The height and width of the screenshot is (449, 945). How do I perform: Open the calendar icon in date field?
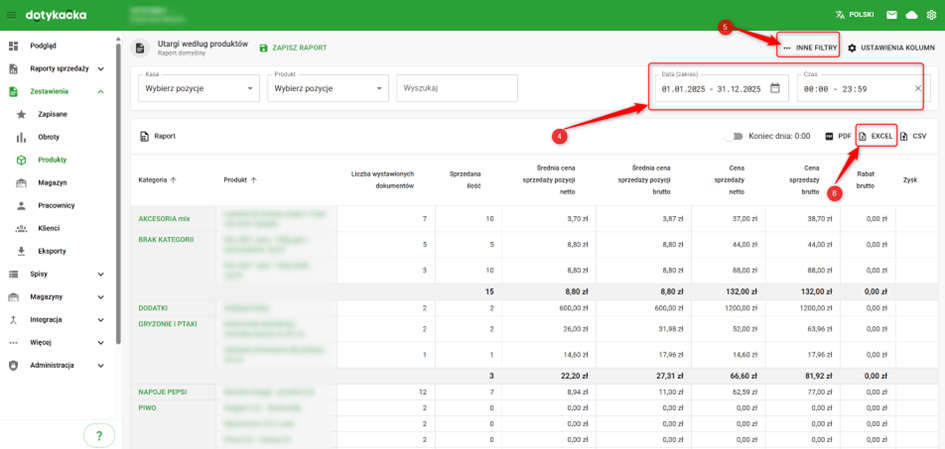[x=775, y=88]
